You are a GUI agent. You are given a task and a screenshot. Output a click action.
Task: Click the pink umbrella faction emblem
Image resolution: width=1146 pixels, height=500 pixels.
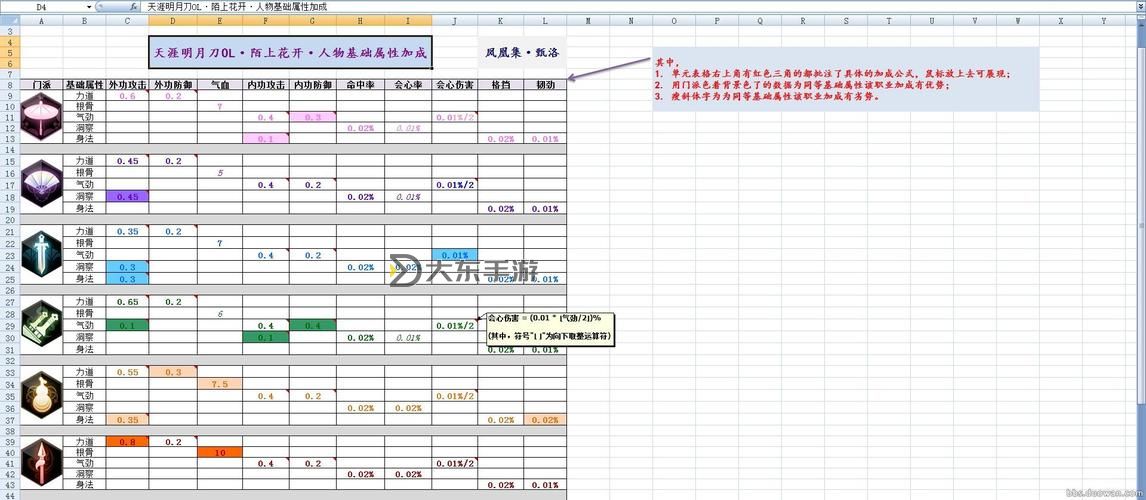(x=40, y=117)
